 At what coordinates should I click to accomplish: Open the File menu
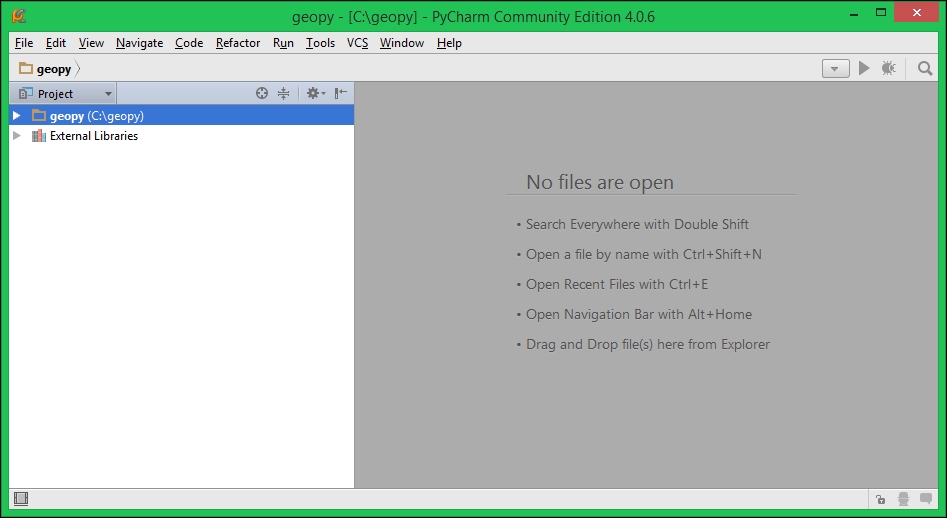click(24, 43)
